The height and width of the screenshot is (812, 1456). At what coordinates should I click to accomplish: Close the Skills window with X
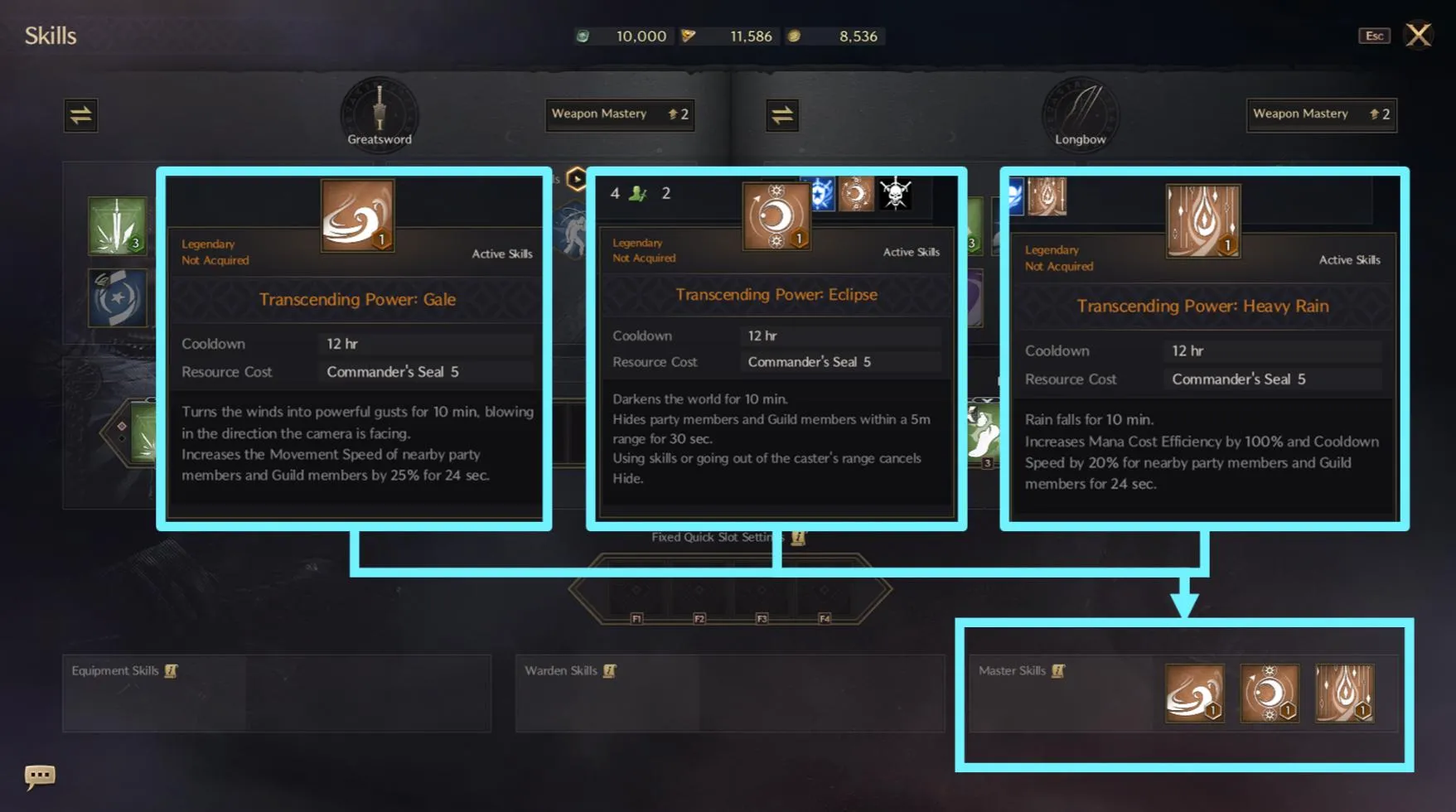[x=1419, y=35]
